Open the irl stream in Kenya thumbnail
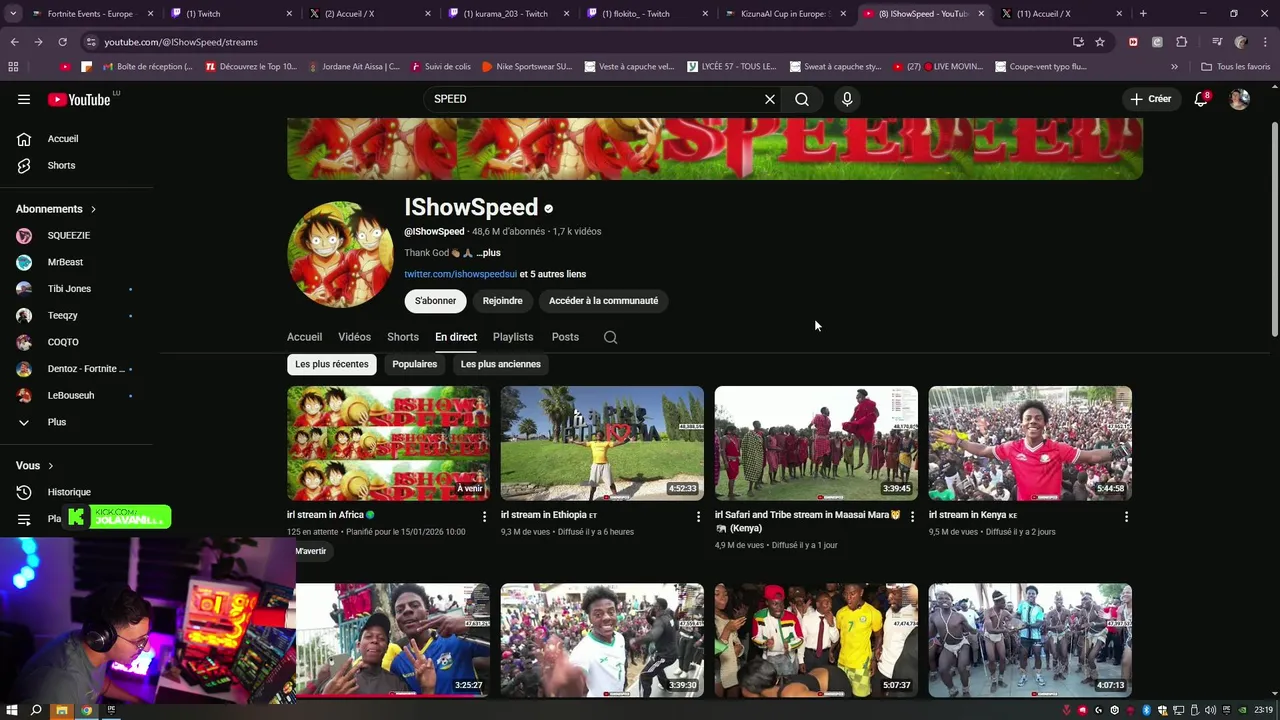The image size is (1280, 720). [x=1030, y=443]
